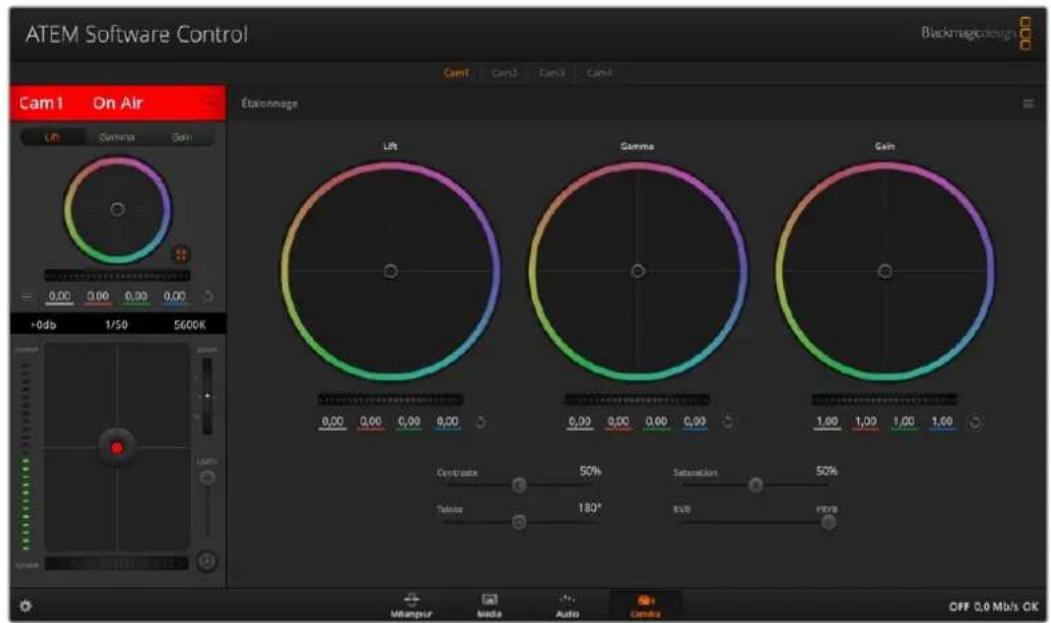Click the Lift master wheel strip

click(x=390, y=400)
